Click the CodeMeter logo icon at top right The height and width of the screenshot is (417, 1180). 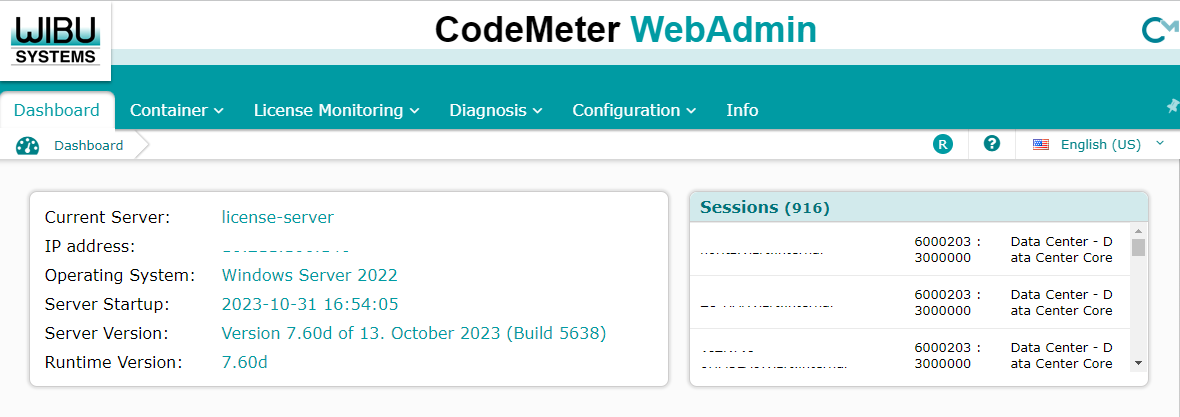click(x=1158, y=31)
